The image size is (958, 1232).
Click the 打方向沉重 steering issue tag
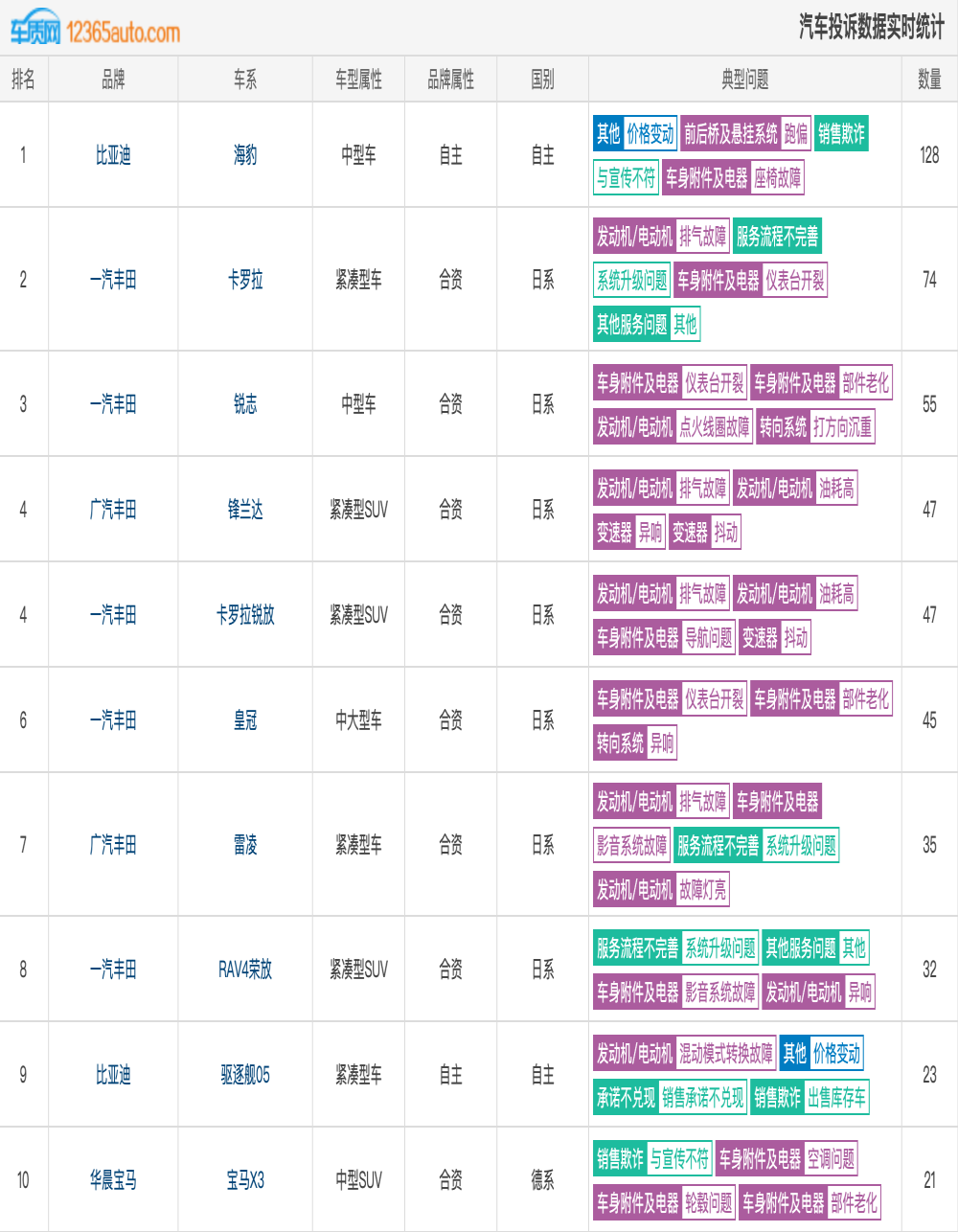coord(842,427)
